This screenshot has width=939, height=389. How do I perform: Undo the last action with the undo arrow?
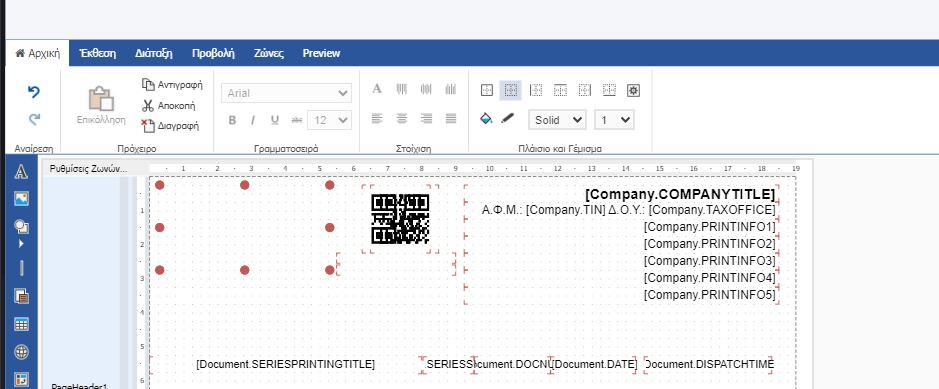click(x=34, y=92)
